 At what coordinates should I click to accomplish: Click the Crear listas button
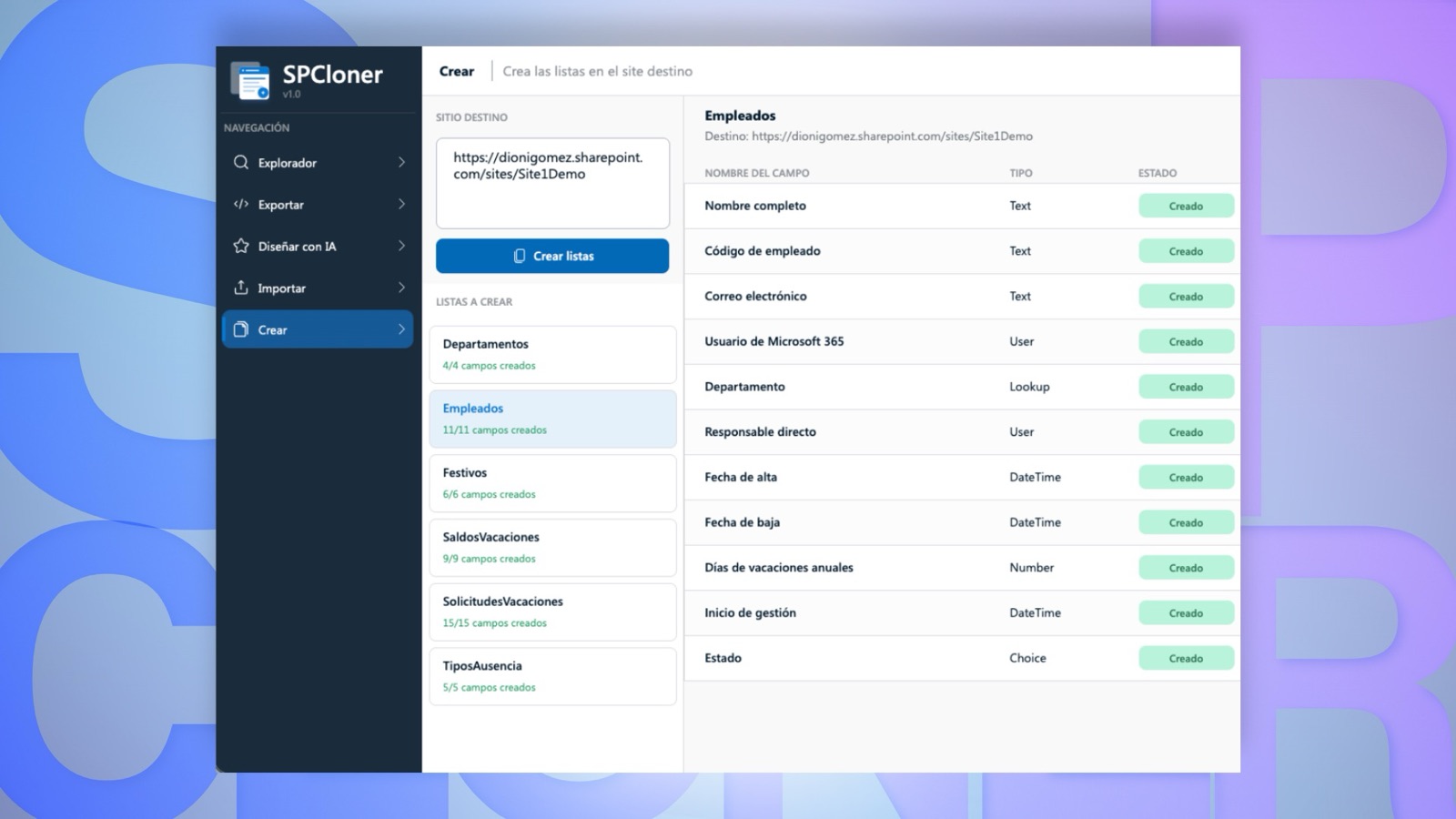(x=552, y=256)
